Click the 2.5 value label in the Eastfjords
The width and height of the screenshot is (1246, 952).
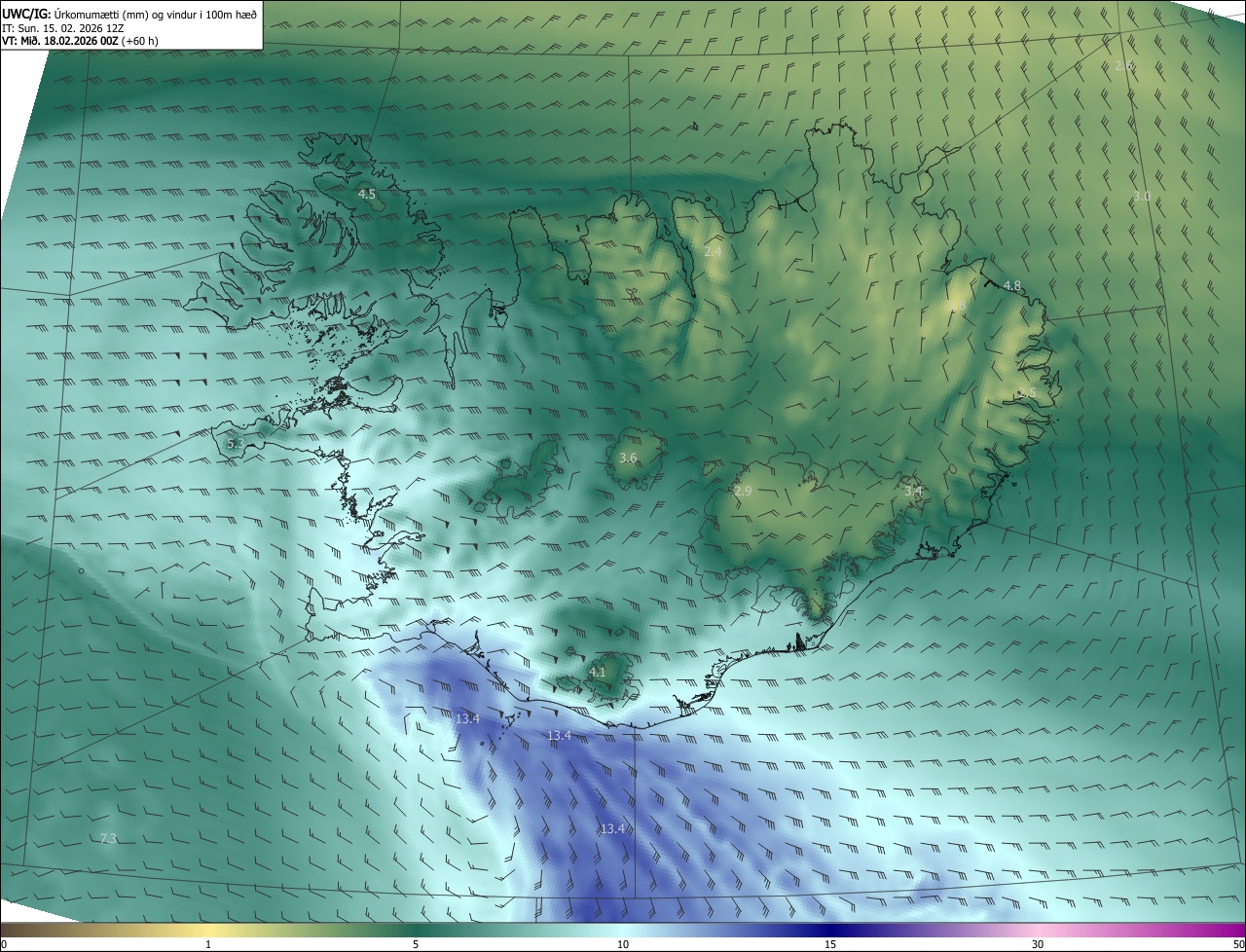coord(1028,392)
